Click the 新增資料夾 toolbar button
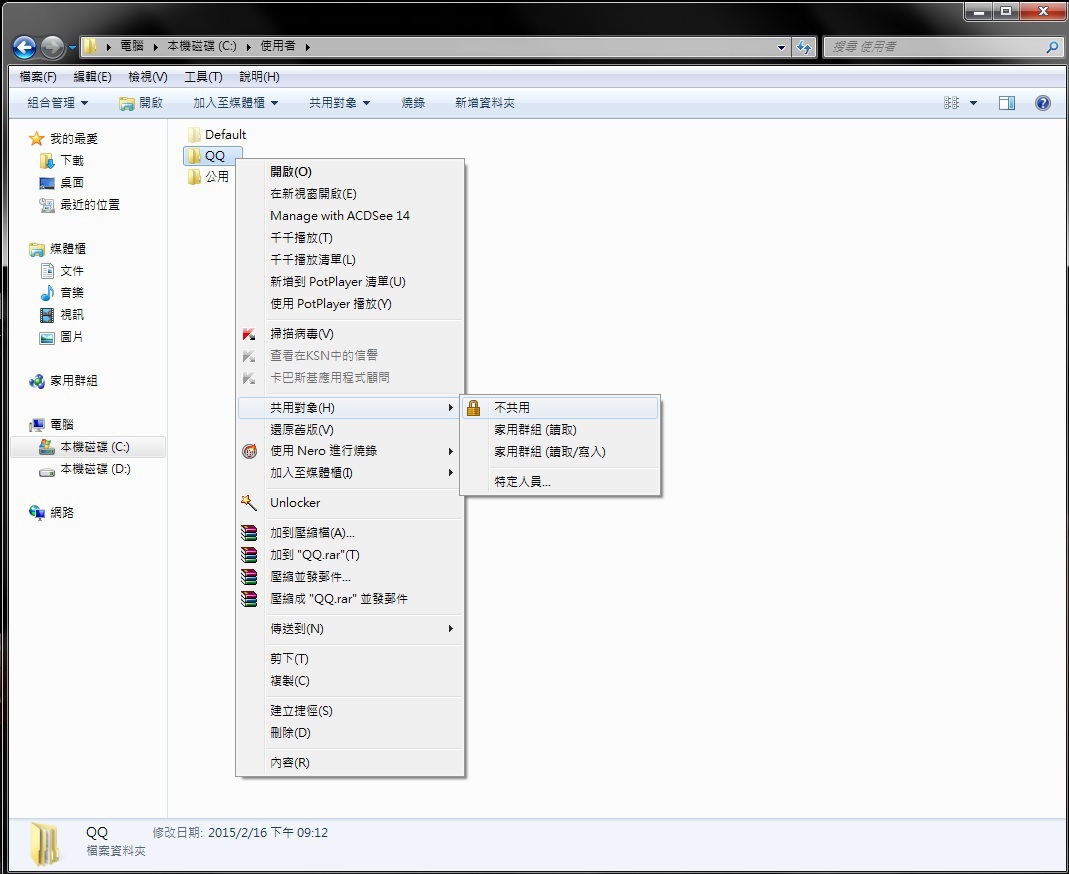Viewport: 1069px width, 874px height. (485, 103)
